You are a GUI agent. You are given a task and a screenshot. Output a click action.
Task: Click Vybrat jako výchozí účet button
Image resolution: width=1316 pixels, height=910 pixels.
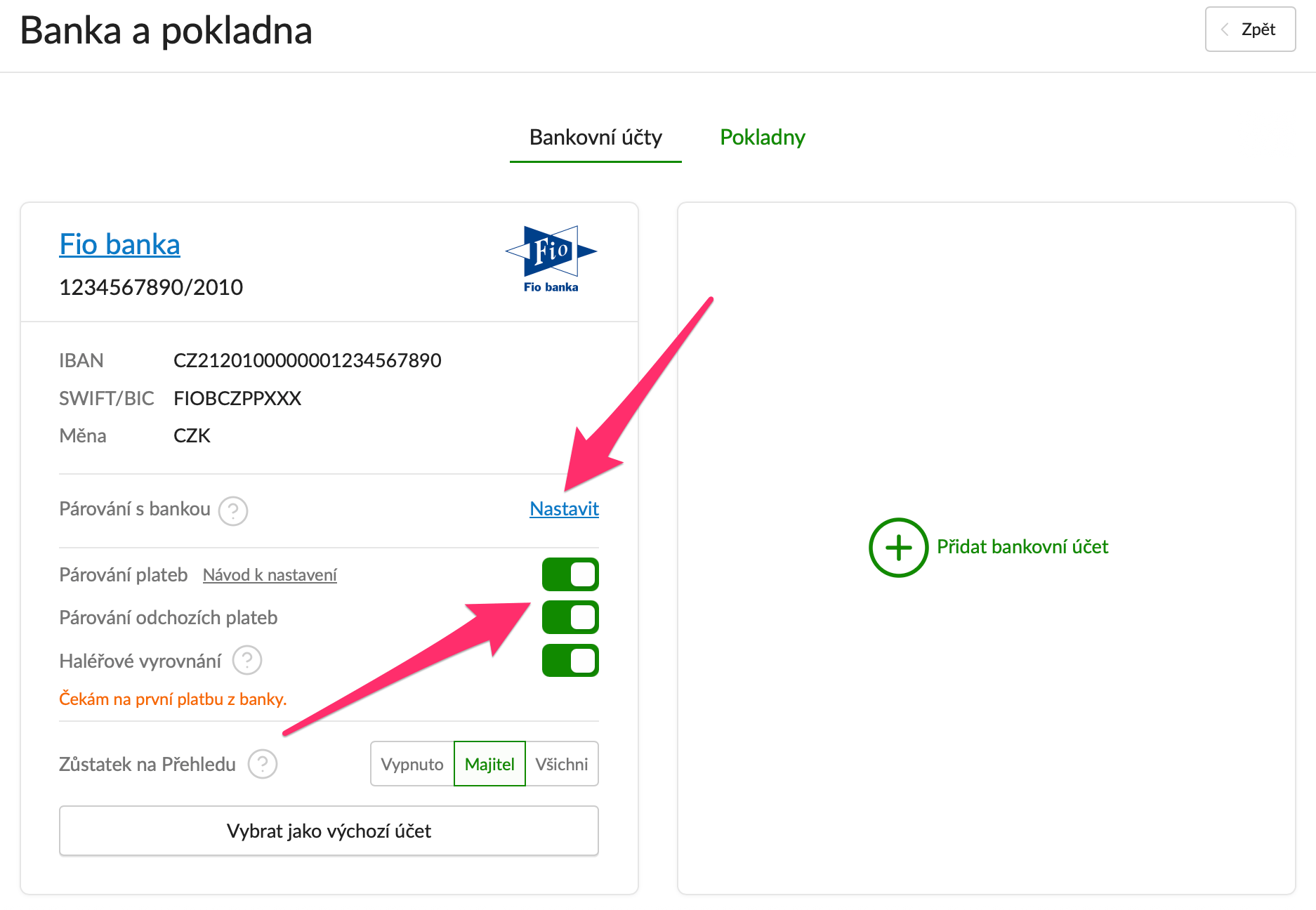pos(329,831)
